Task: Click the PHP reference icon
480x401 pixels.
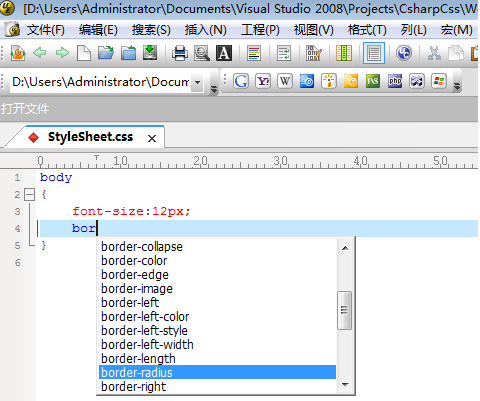Action: [395, 81]
